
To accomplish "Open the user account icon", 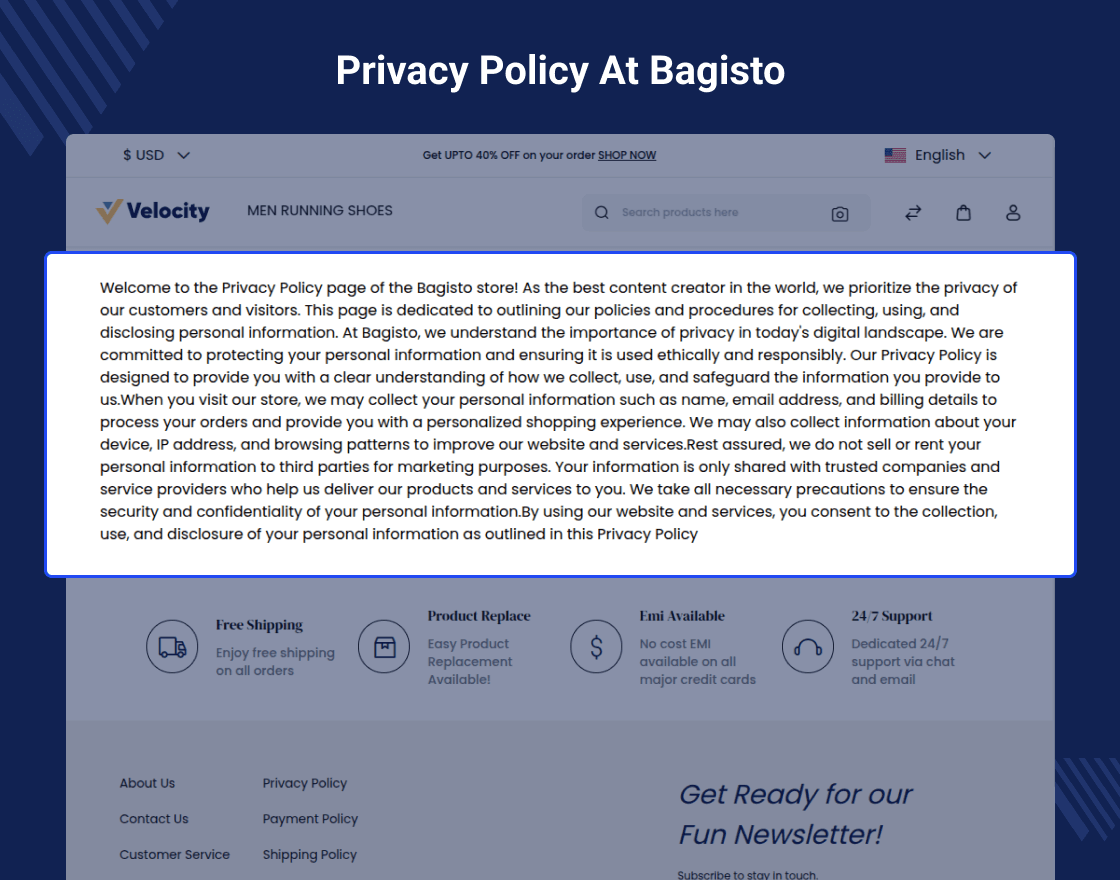I will tap(1013, 212).
